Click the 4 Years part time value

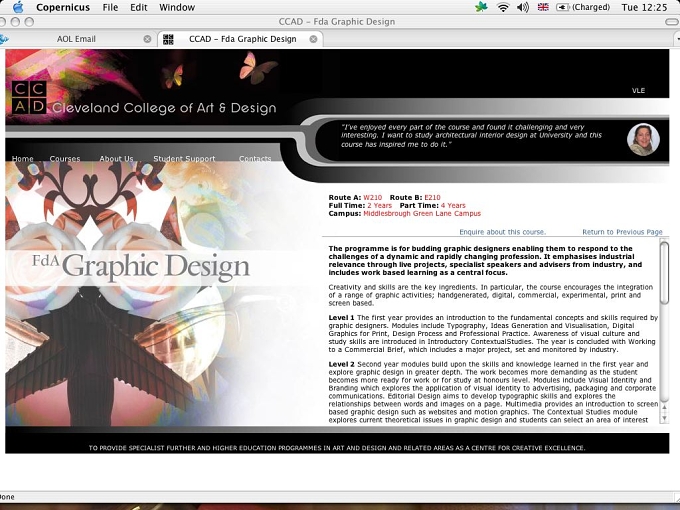pos(453,206)
